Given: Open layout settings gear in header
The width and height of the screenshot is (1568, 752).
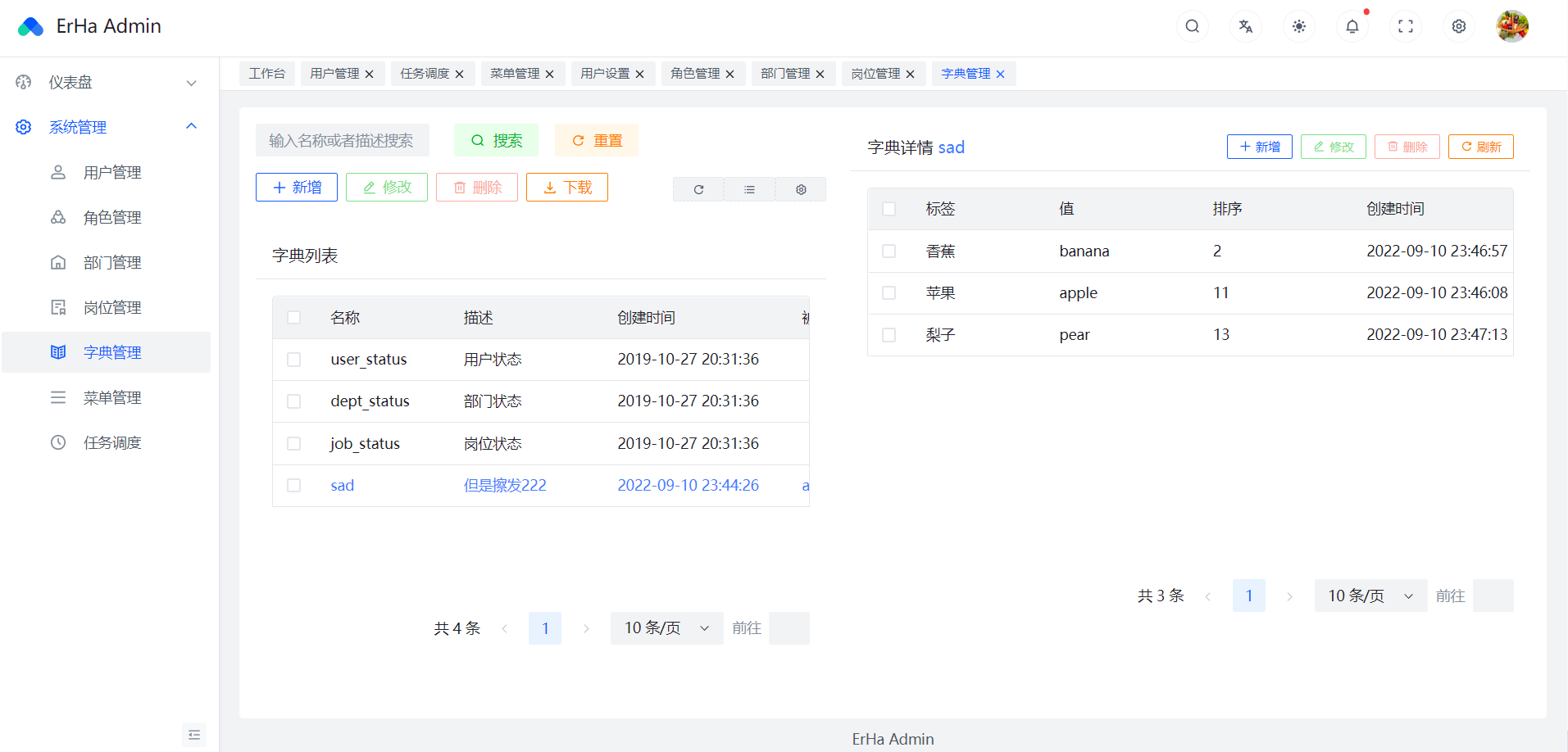Looking at the screenshot, I should [x=1459, y=26].
